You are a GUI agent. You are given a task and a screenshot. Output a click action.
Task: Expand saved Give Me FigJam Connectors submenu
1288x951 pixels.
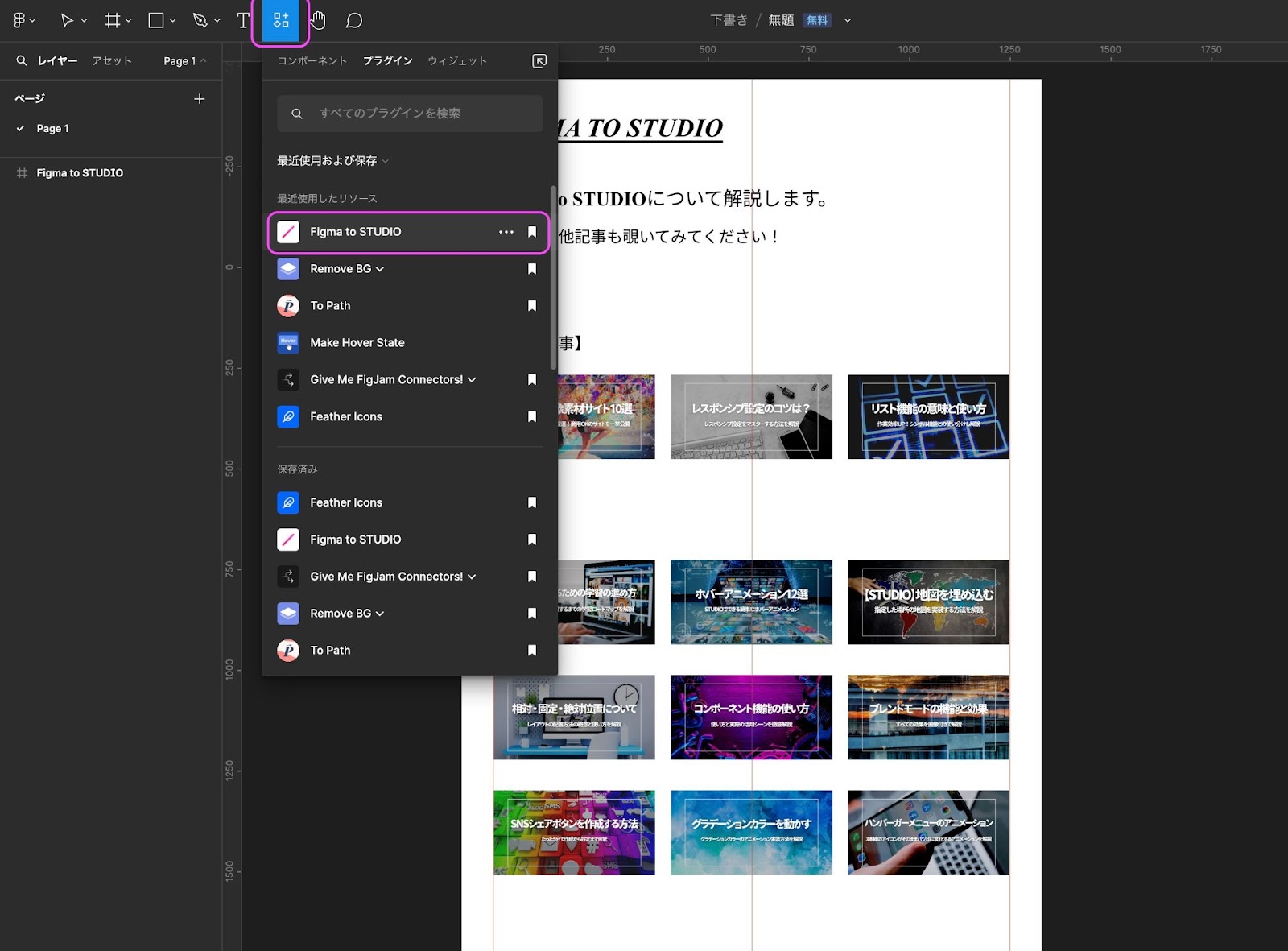click(472, 577)
